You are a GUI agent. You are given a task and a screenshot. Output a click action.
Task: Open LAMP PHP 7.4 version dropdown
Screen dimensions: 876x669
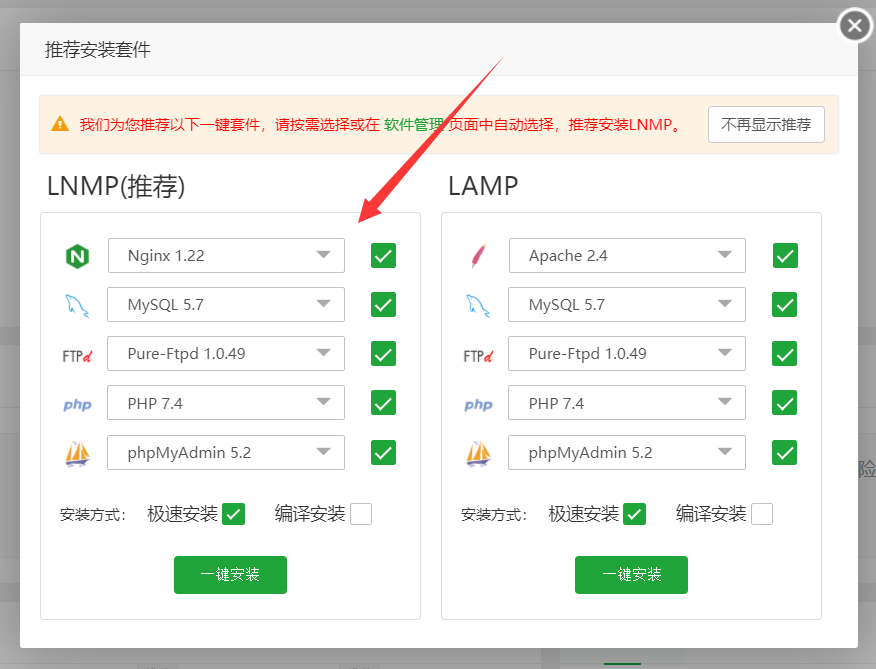pyautogui.click(x=627, y=403)
